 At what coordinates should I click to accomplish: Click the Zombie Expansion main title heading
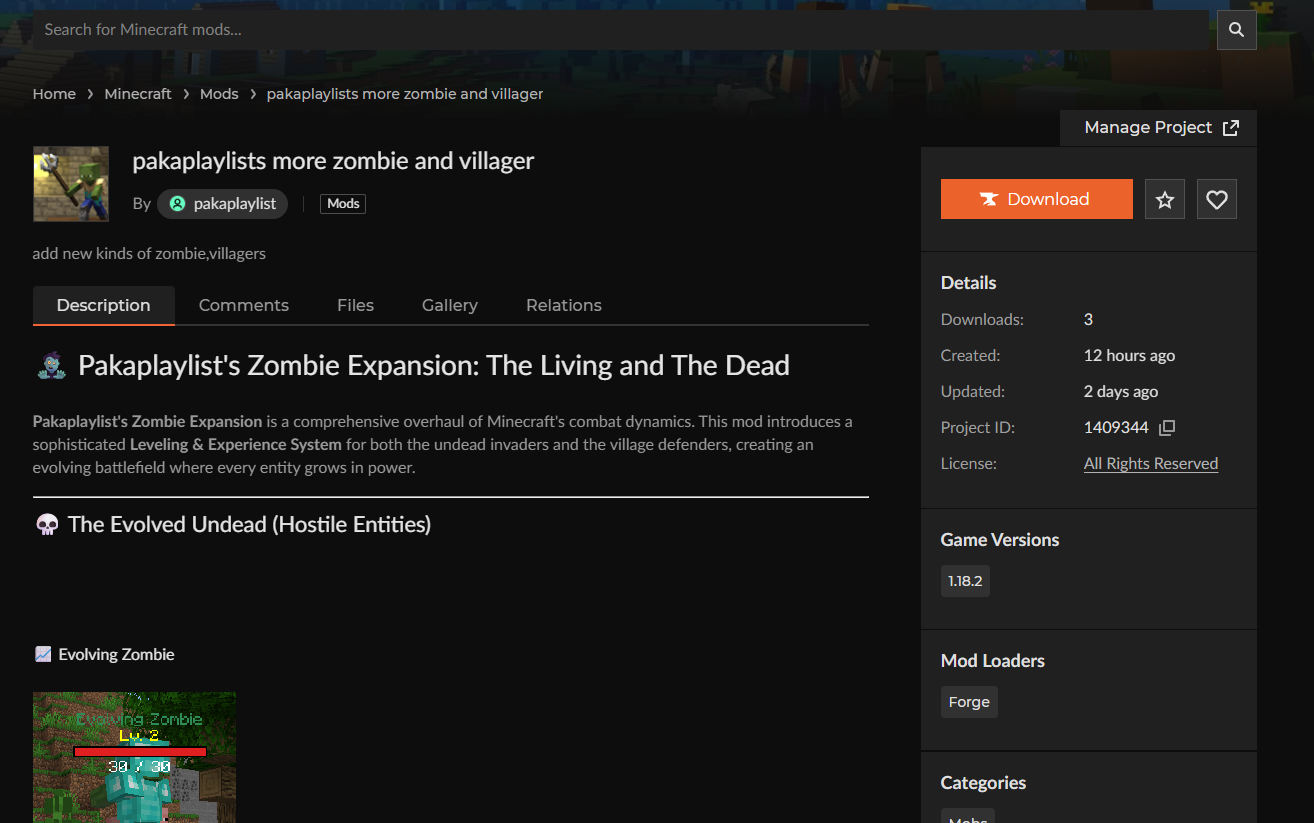click(x=434, y=366)
